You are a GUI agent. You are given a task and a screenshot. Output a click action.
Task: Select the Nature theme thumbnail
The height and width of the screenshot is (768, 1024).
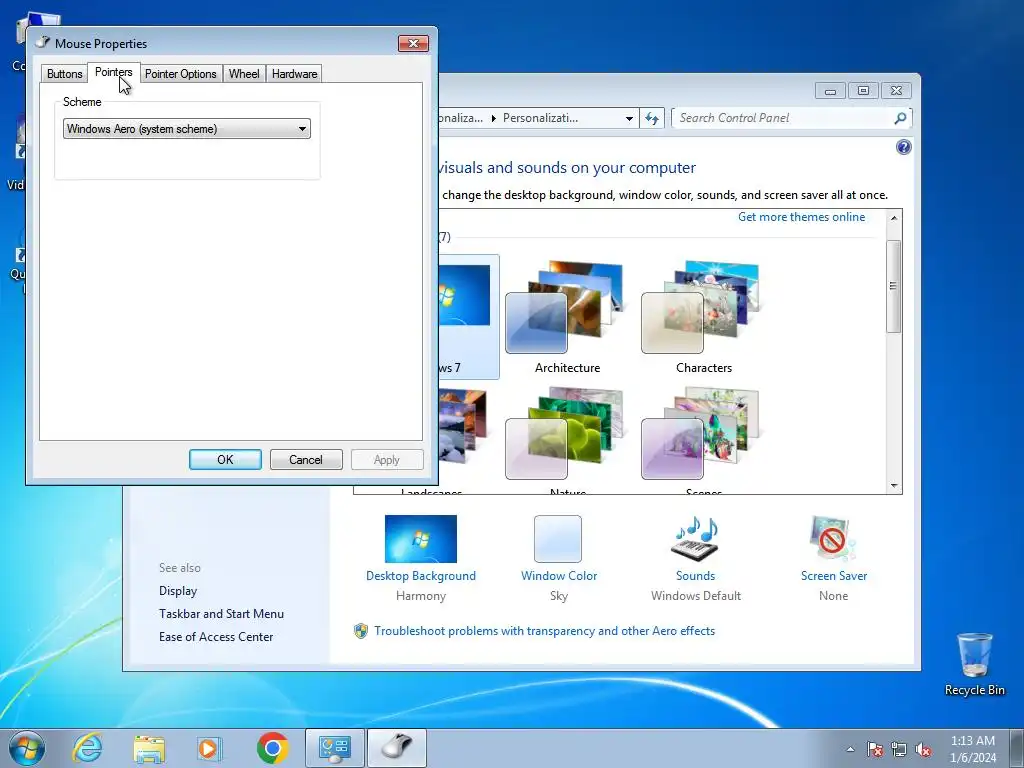567,434
